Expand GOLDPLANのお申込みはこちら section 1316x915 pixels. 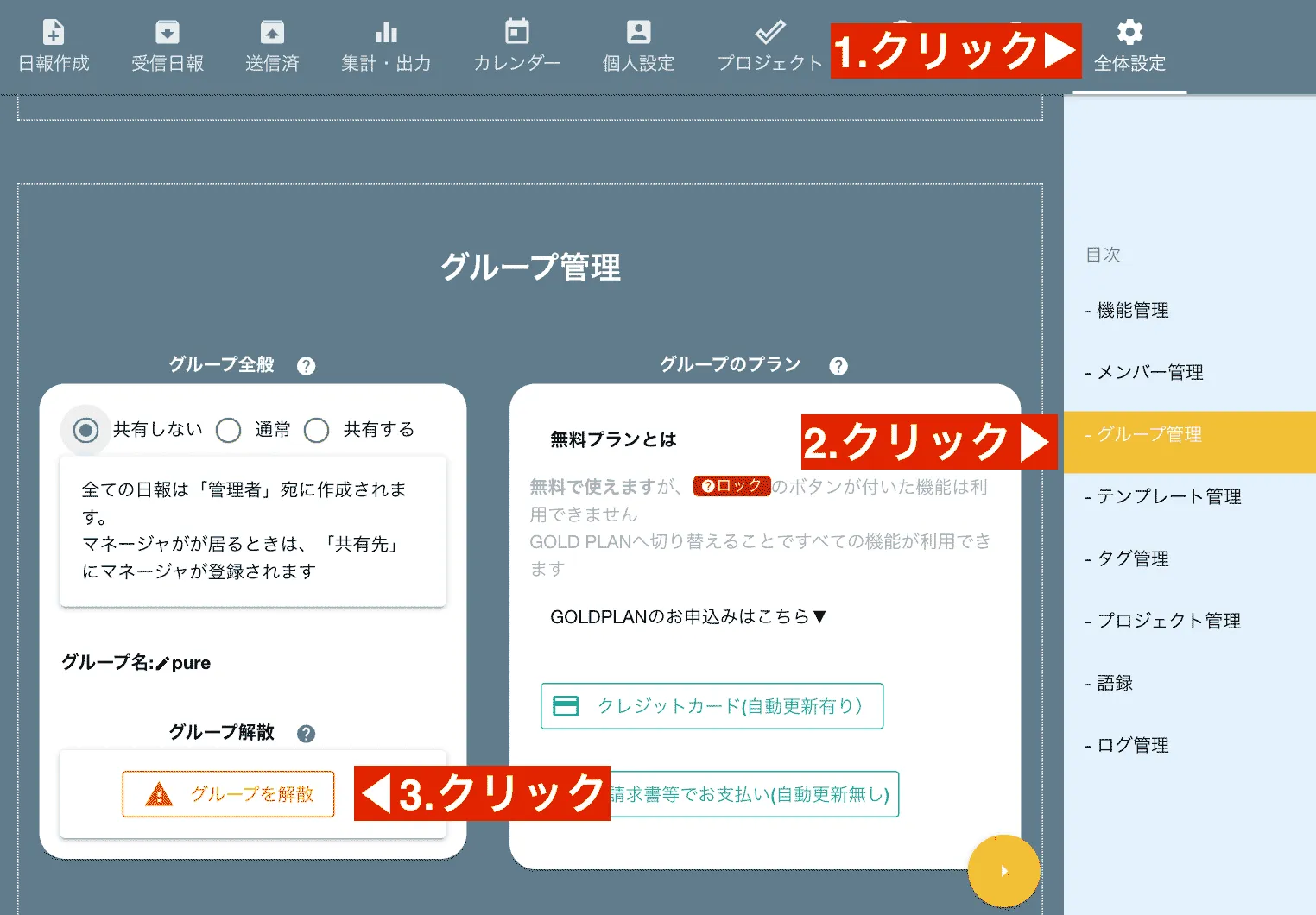tap(686, 616)
